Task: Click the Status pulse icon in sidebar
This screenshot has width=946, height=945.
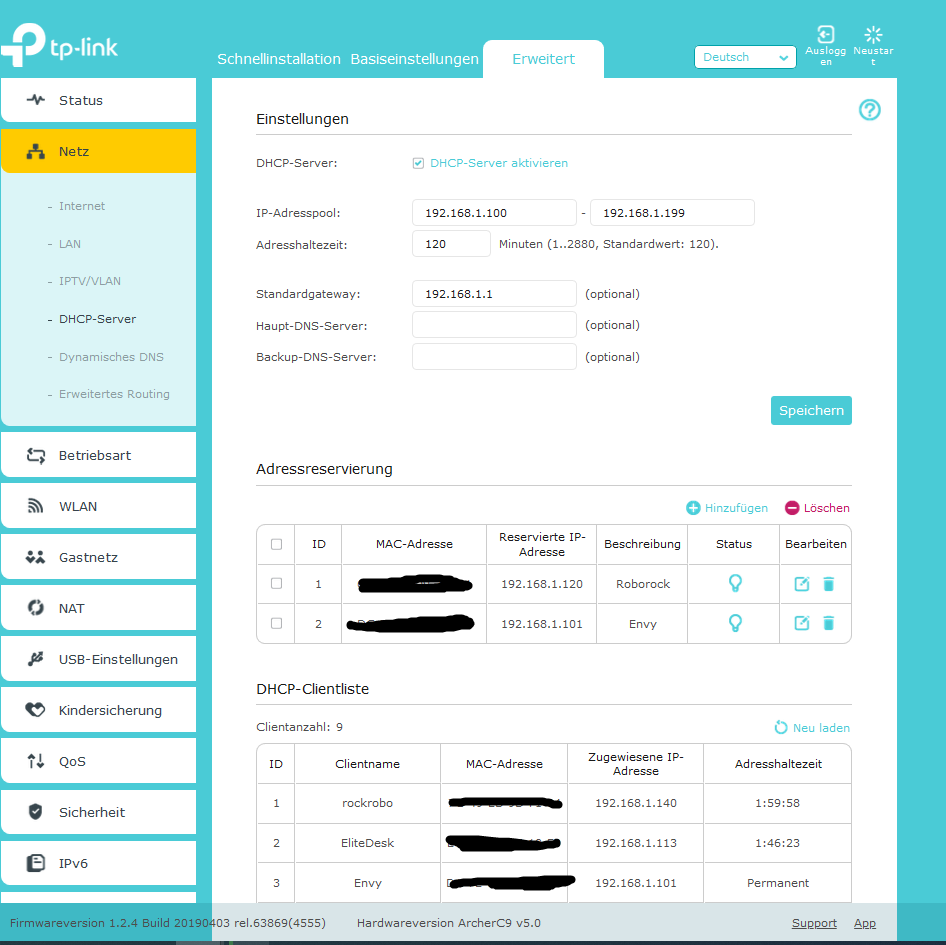Action: [x=36, y=100]
